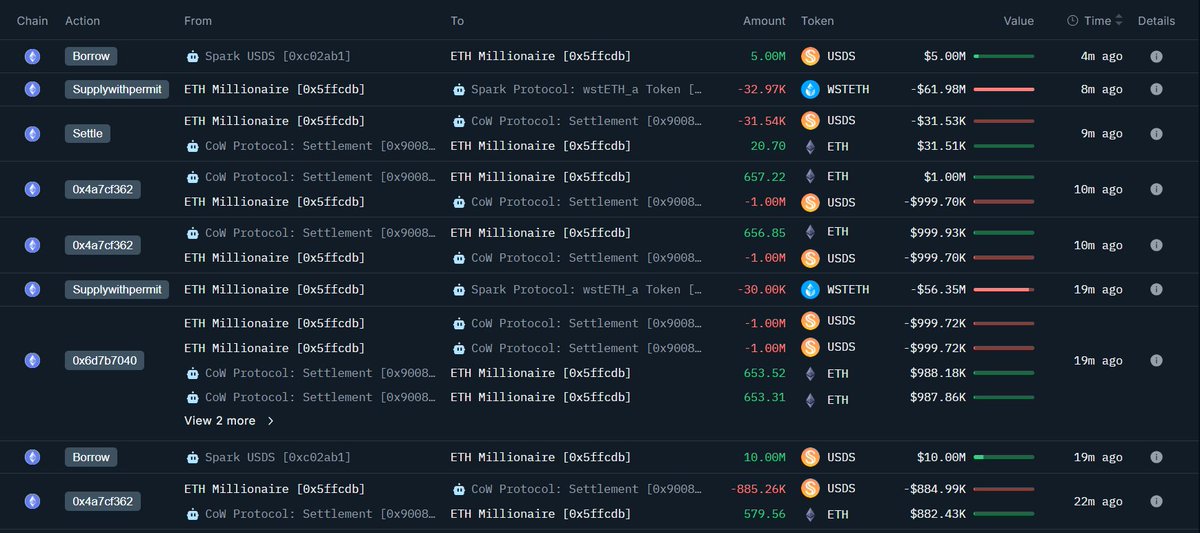The image size is (1200, 533).
Task: Click time label 22m ago
Action: point(1097,501)
